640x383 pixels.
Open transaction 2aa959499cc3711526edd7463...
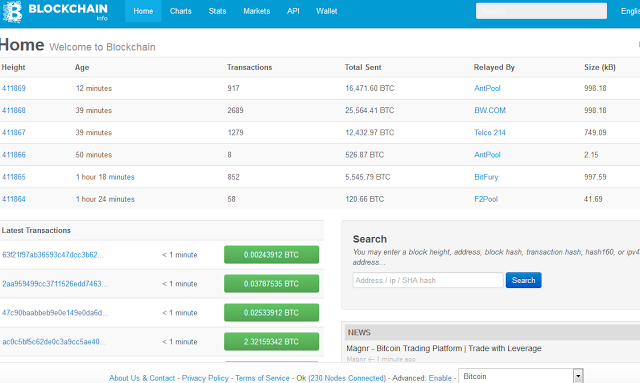tap(55, 284)
